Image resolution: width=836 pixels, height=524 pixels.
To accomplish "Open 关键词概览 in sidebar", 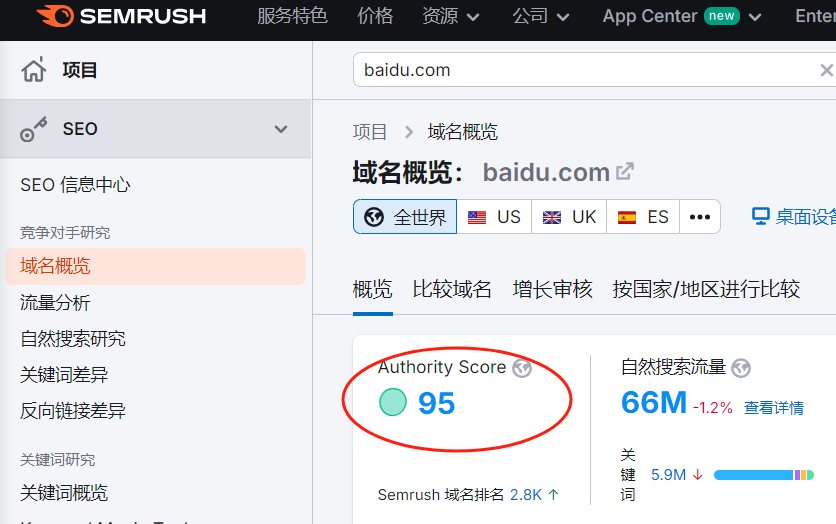I will click(64, 493).
